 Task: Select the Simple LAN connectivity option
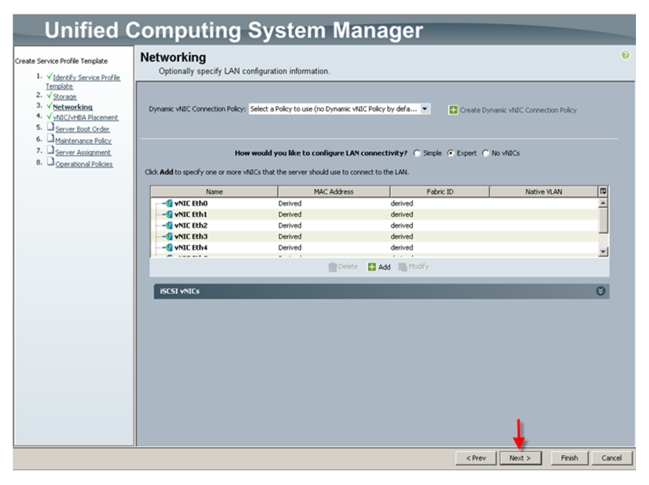click(x=417, y=153)
